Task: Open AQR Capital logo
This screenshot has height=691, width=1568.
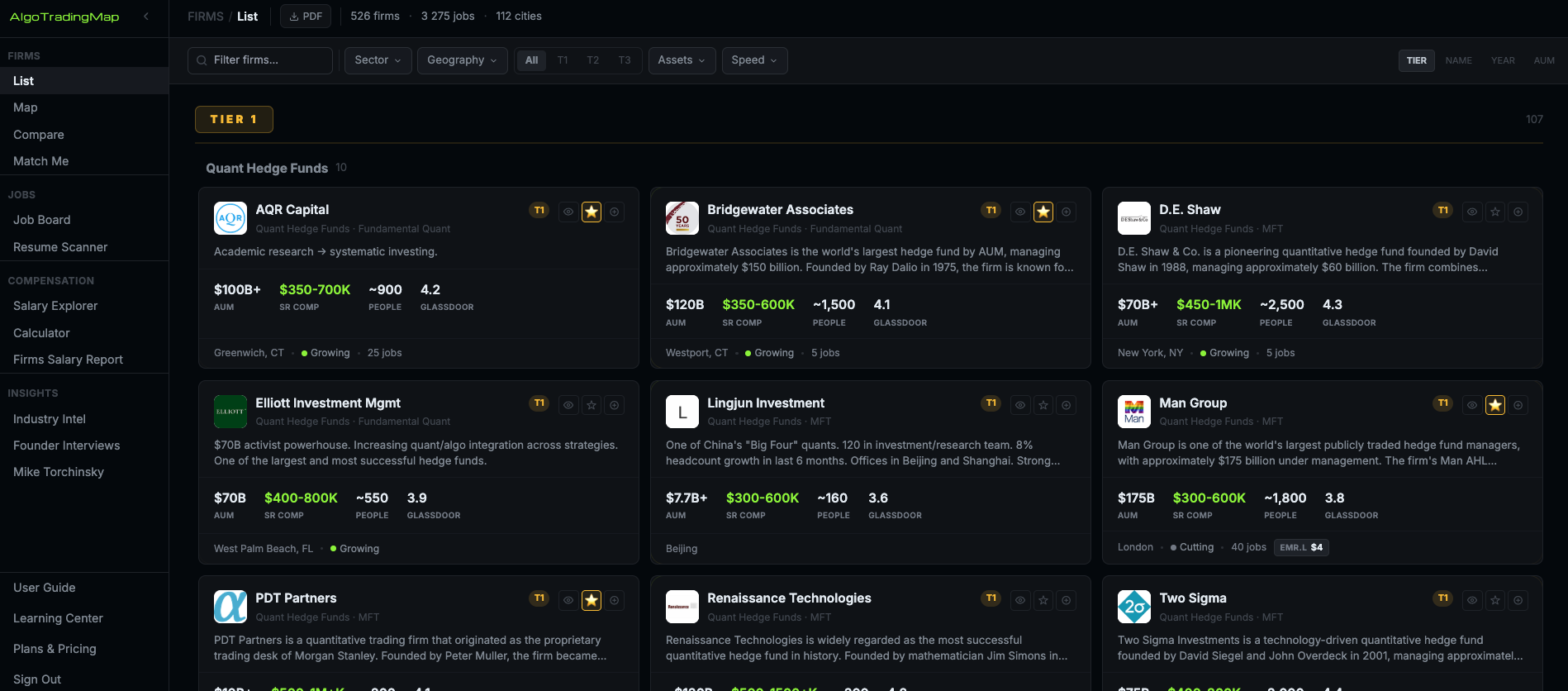Action: (x=230, y=218)
